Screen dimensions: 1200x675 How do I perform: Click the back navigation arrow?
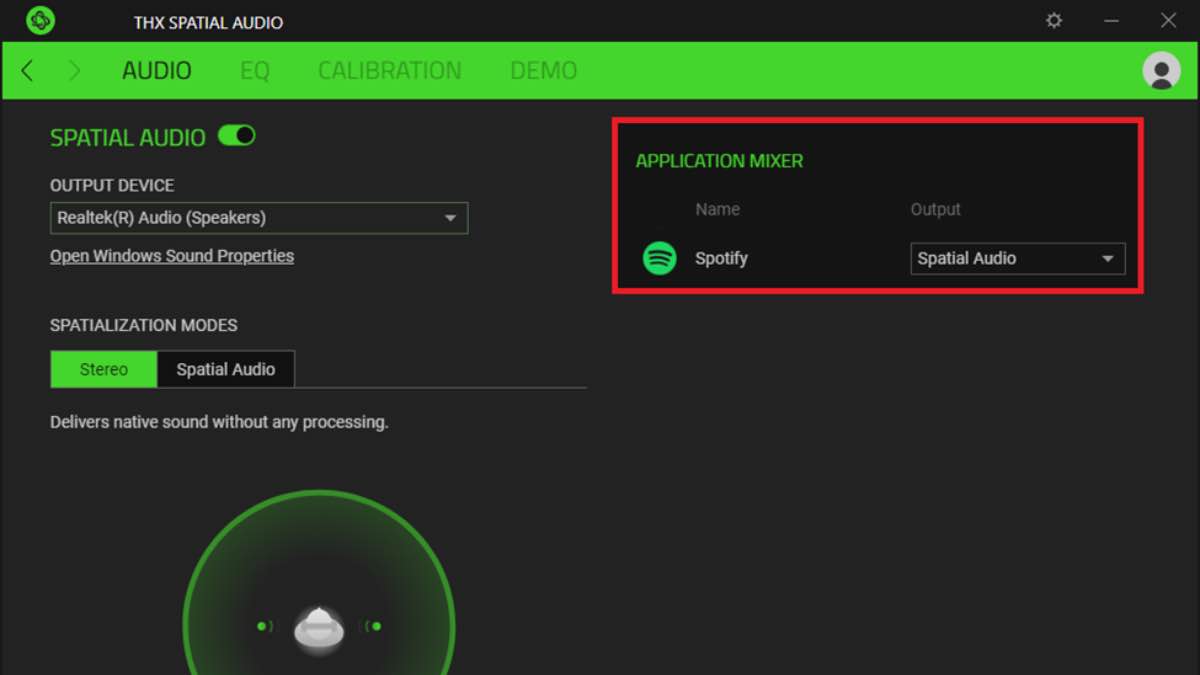click(27, 70)
